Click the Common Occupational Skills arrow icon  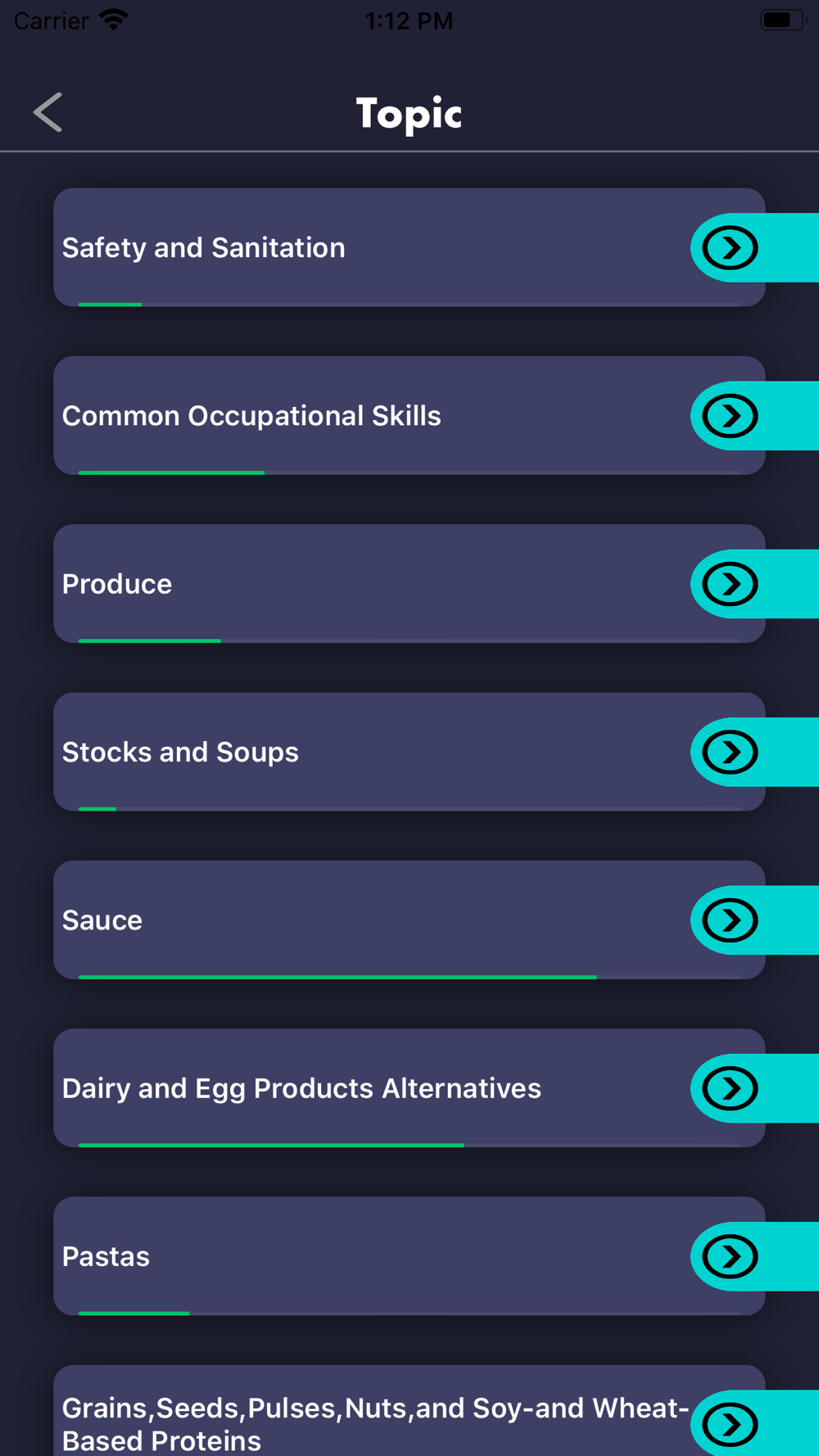pos(730,416)
